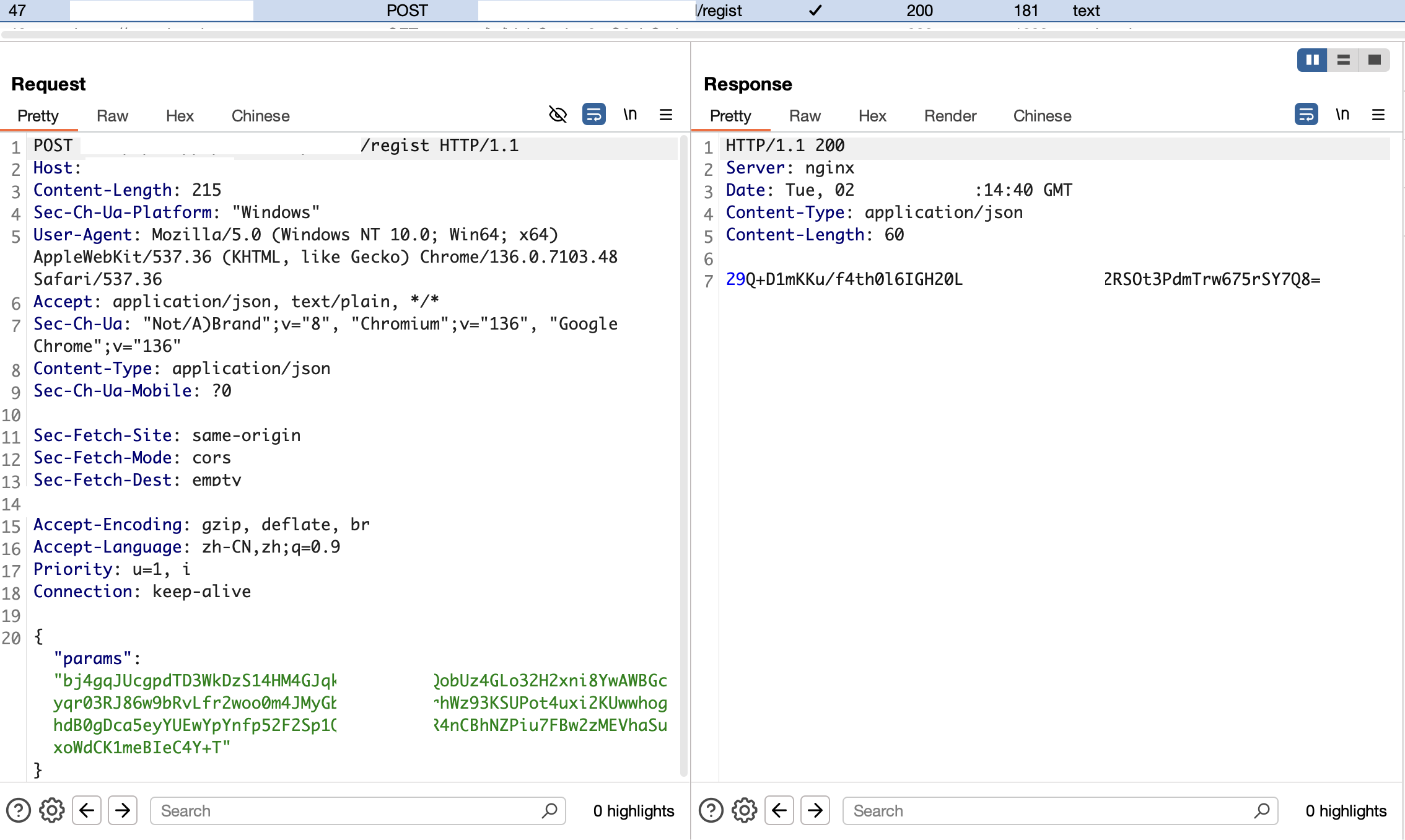The height and width of the screenshot is (840, 1405).
Task: Toggle hidden-characters eye icon in Request panel
Action: click(x=558, y=115)
